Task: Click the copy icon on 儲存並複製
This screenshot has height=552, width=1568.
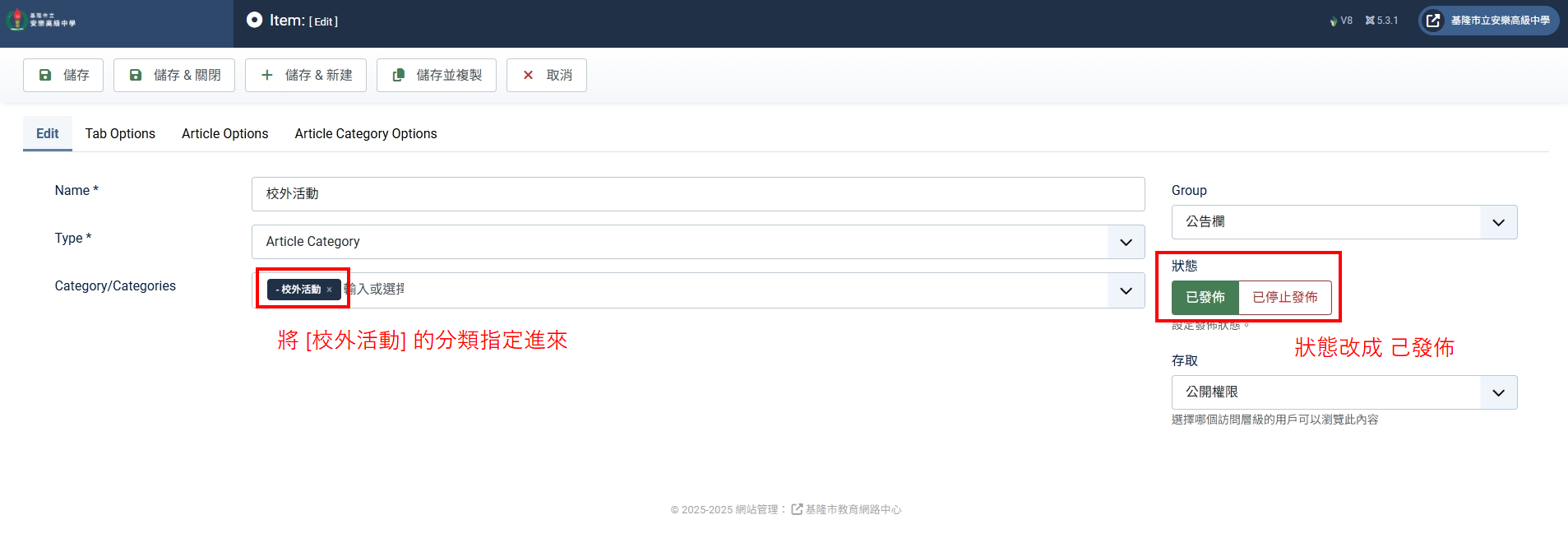Action: [x=399, y=75]
